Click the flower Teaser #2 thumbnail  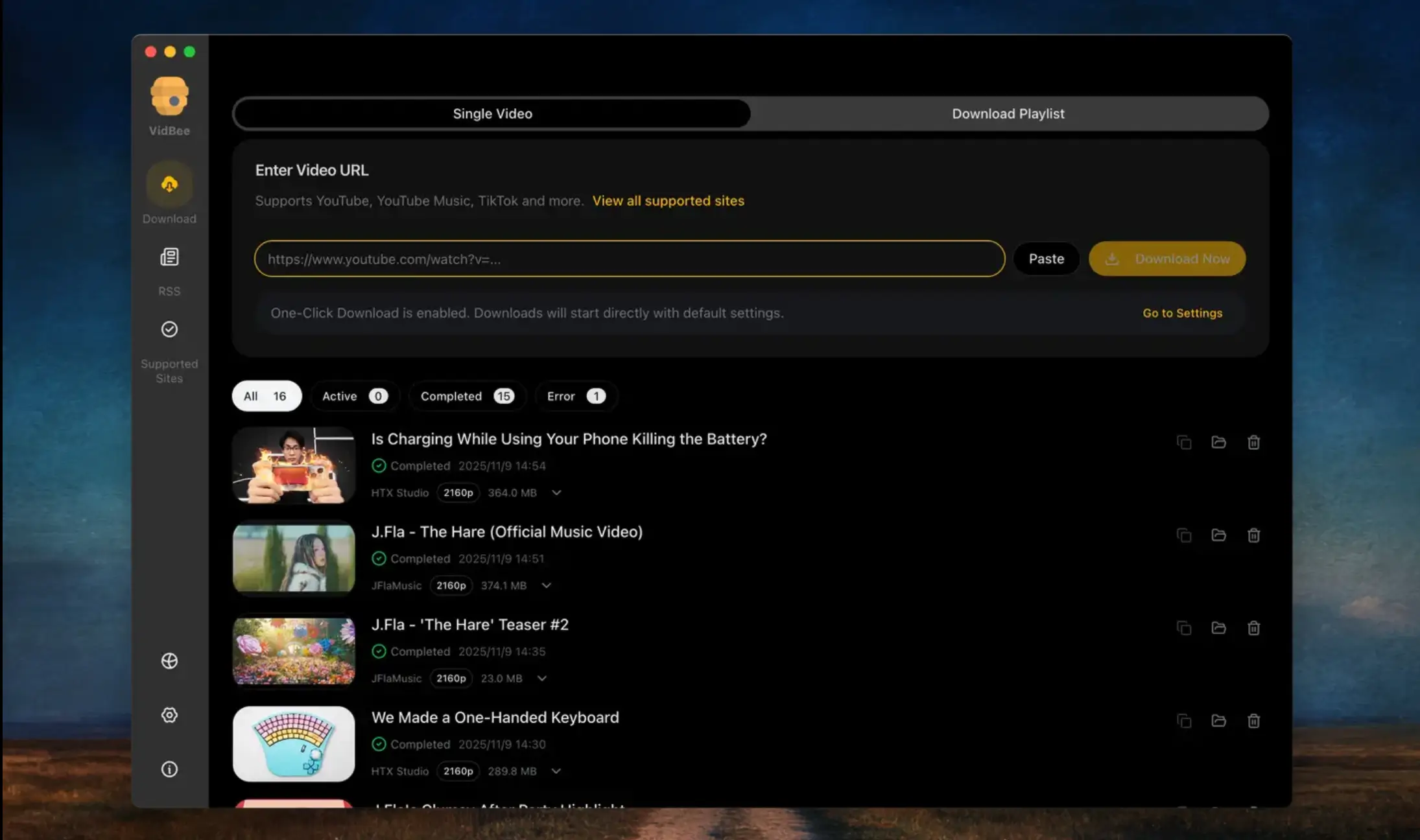[x=294, y=651]
